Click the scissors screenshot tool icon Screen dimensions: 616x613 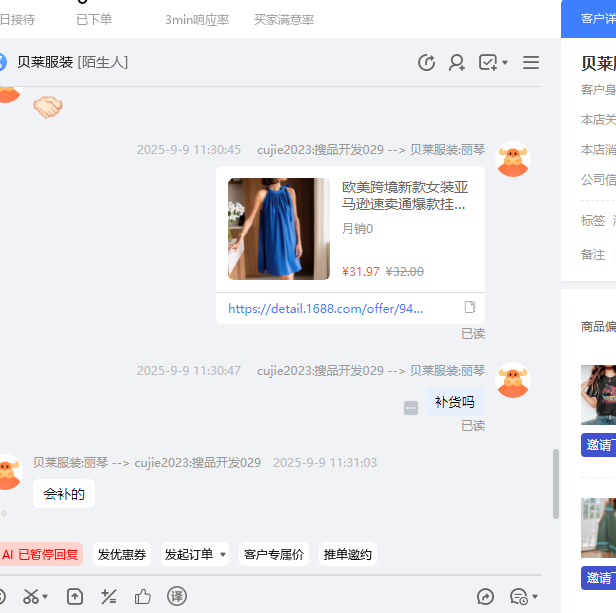[x=31, y=597]
